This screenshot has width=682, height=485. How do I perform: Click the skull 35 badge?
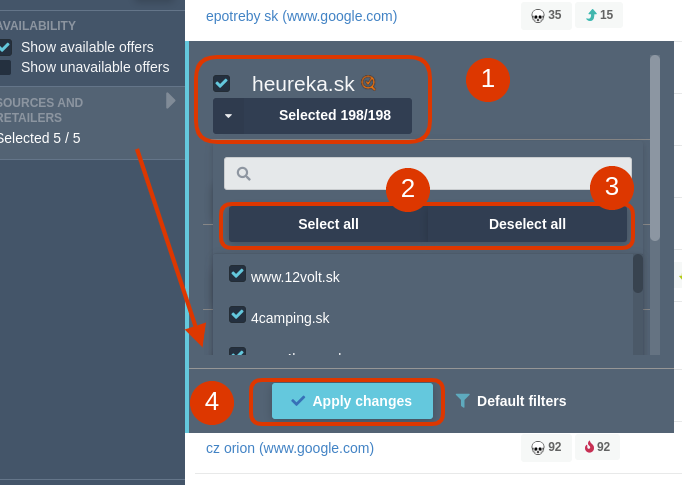point(546,16)
